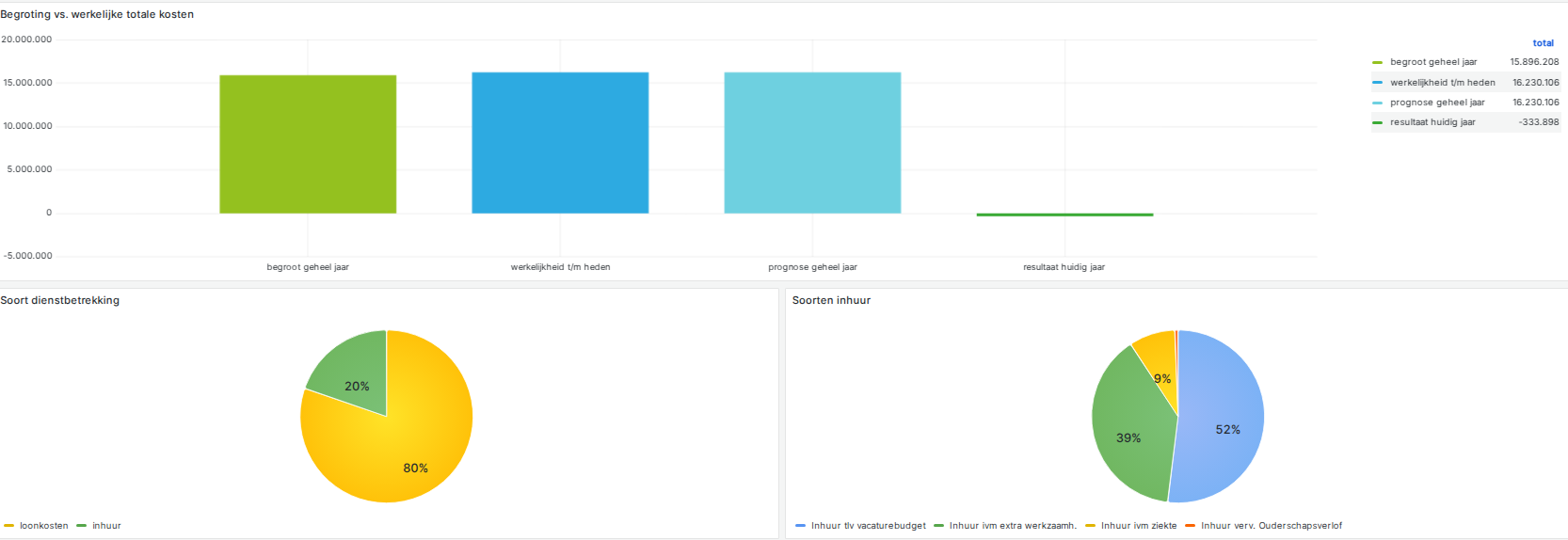Viewport: 1568px width, 540px height.
Task: Open color picker for werkelijkheid t/m heden swatch
Action: point(1377,83)
